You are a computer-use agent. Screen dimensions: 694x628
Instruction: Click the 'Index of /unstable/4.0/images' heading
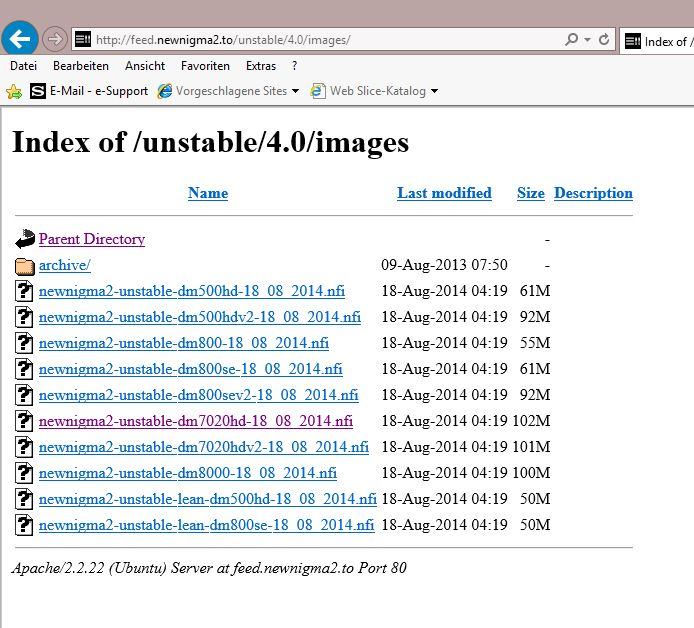(211, 143)
